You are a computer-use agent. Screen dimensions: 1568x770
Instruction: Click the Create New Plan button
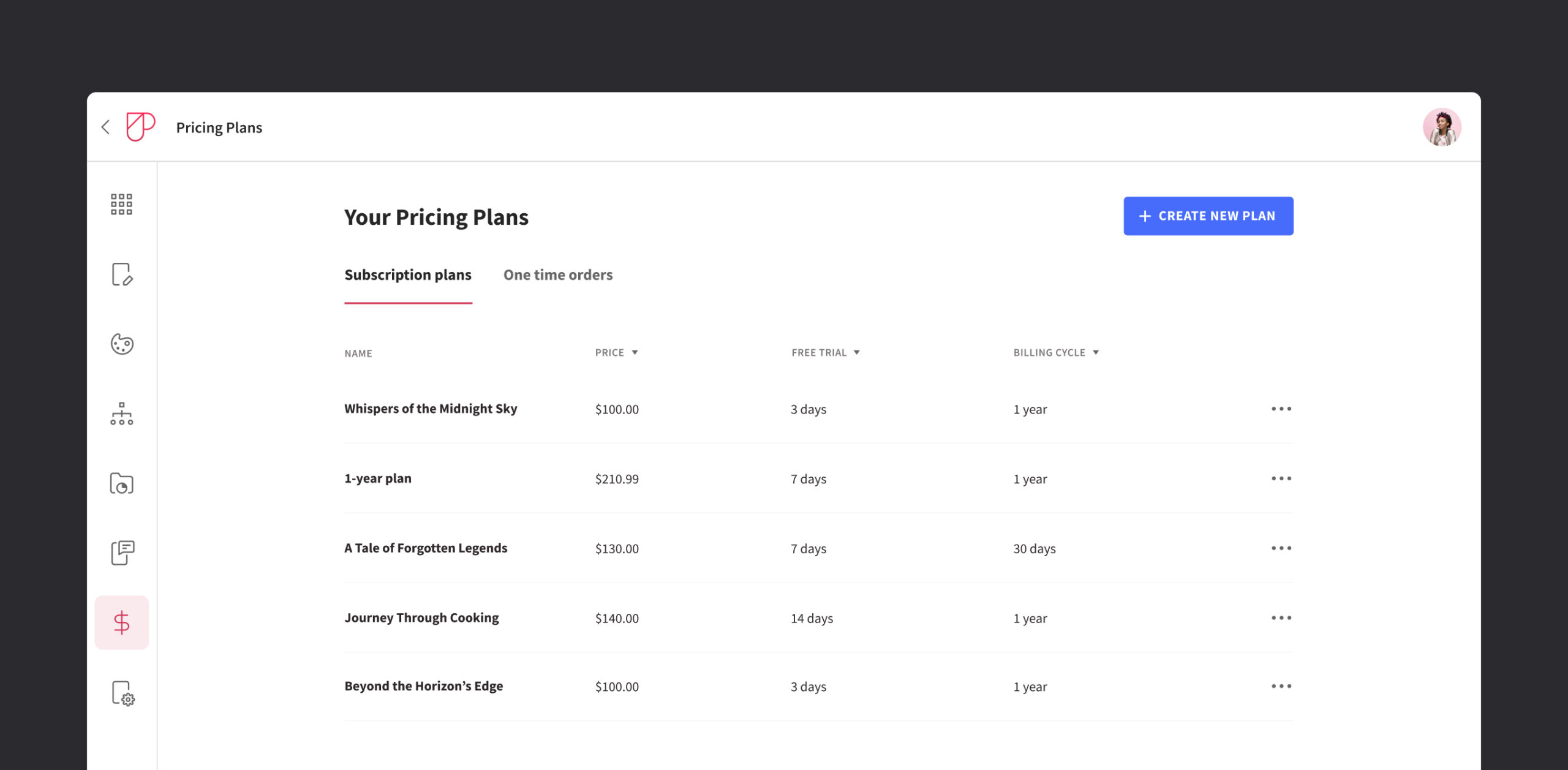click(x=1208, y=216)
